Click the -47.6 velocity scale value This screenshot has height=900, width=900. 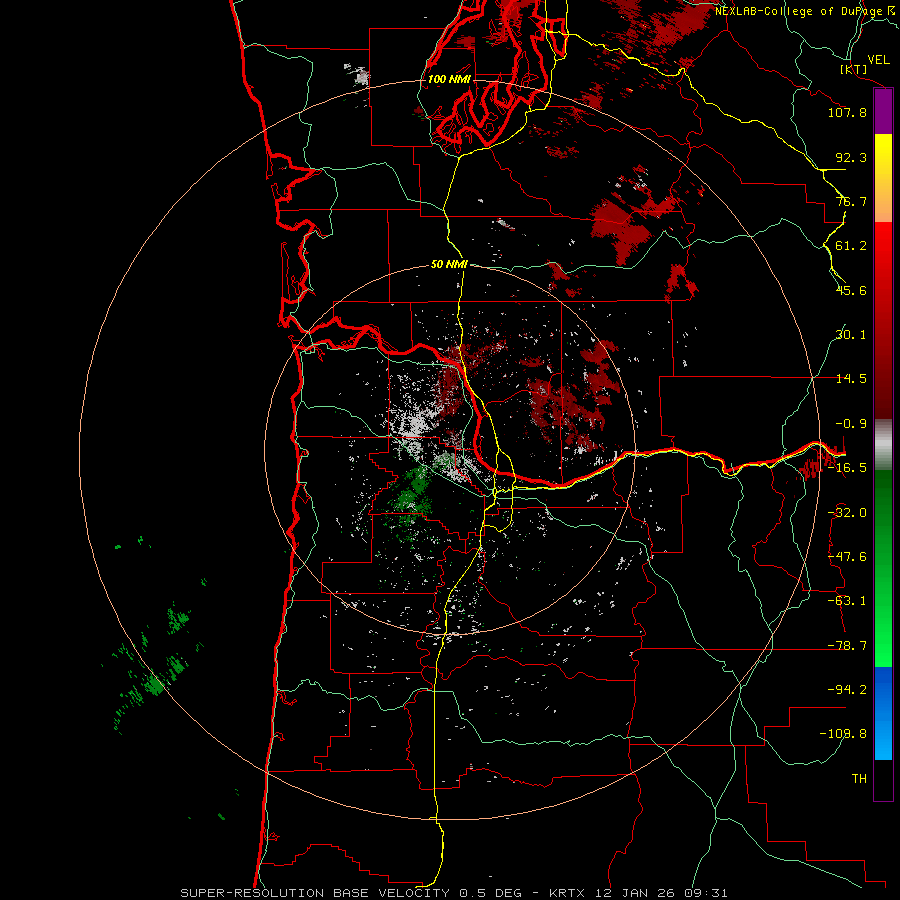847,557
